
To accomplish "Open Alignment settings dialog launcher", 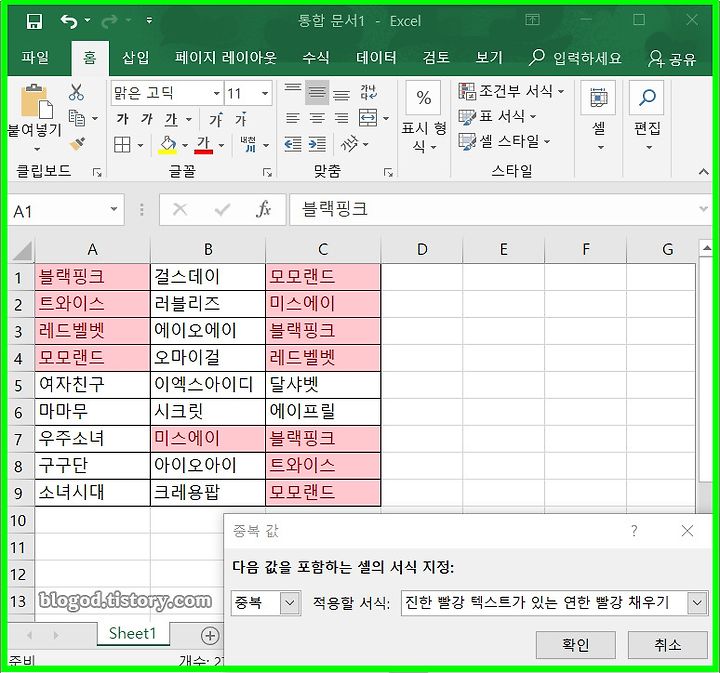I will [388, 173].
